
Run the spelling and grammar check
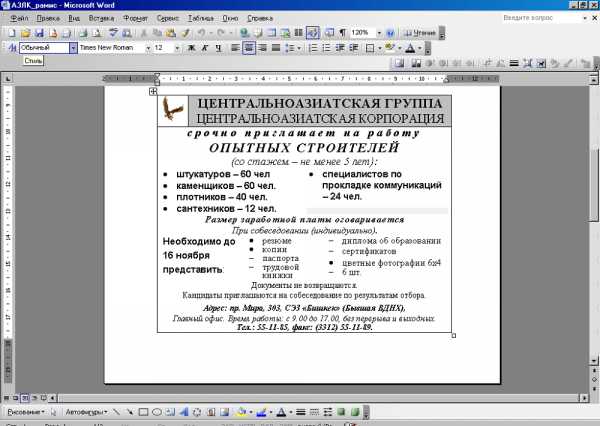pos(113,33)
